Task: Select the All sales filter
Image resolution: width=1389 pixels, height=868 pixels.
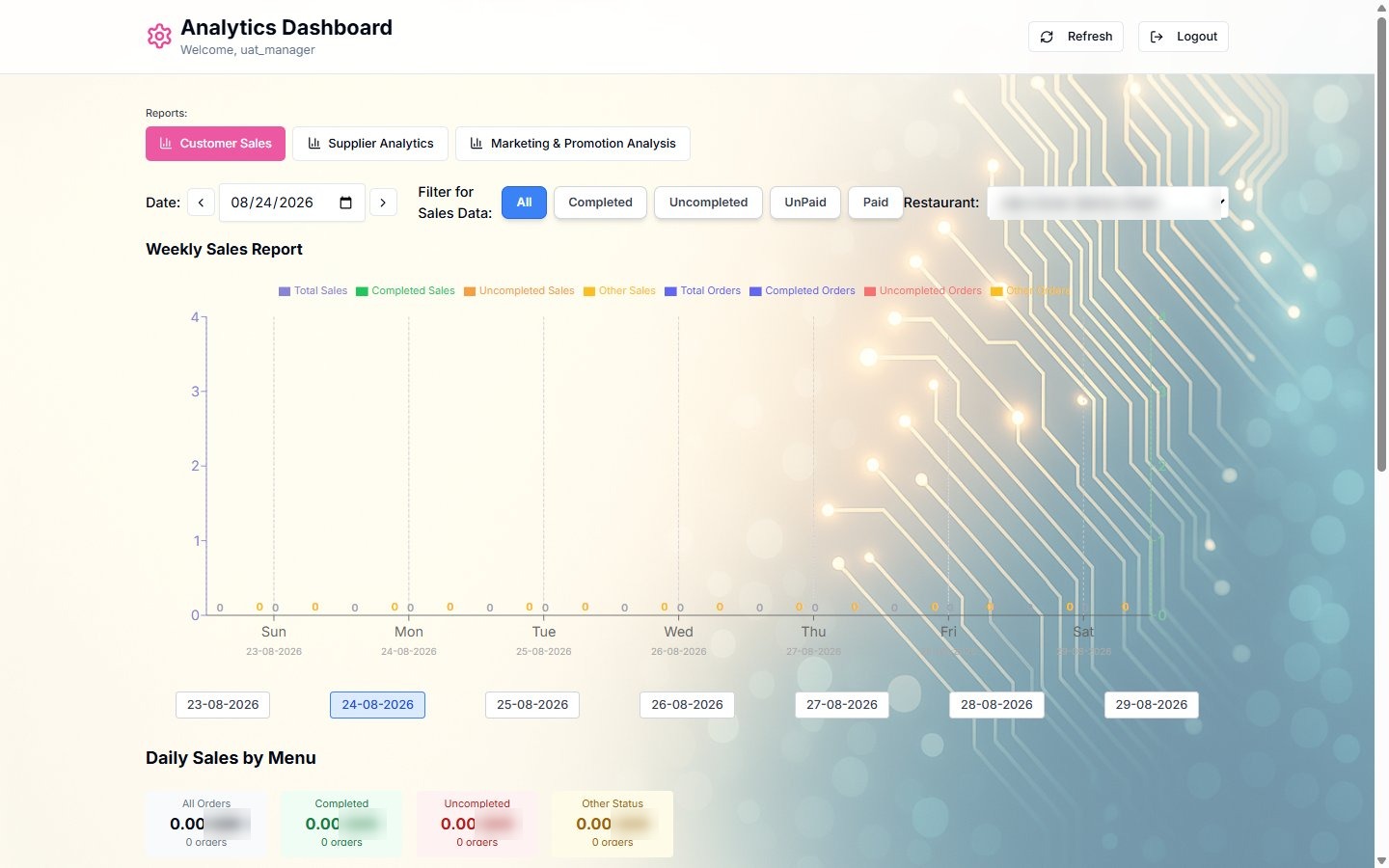Action: [525, 203]
